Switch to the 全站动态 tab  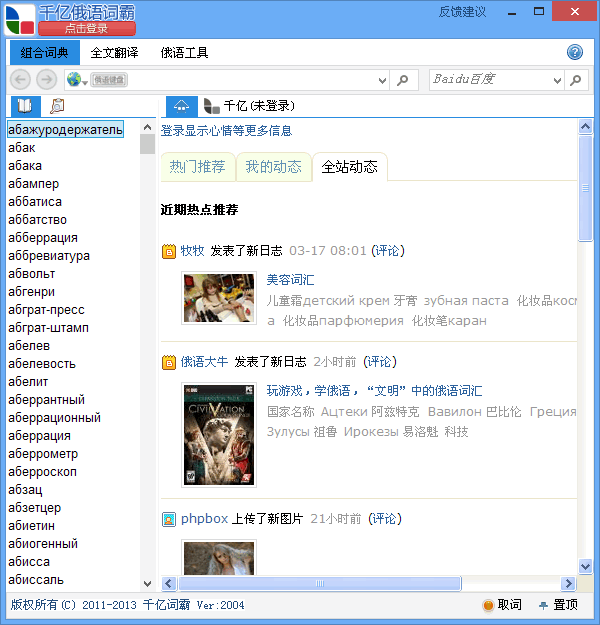[350, 167]
